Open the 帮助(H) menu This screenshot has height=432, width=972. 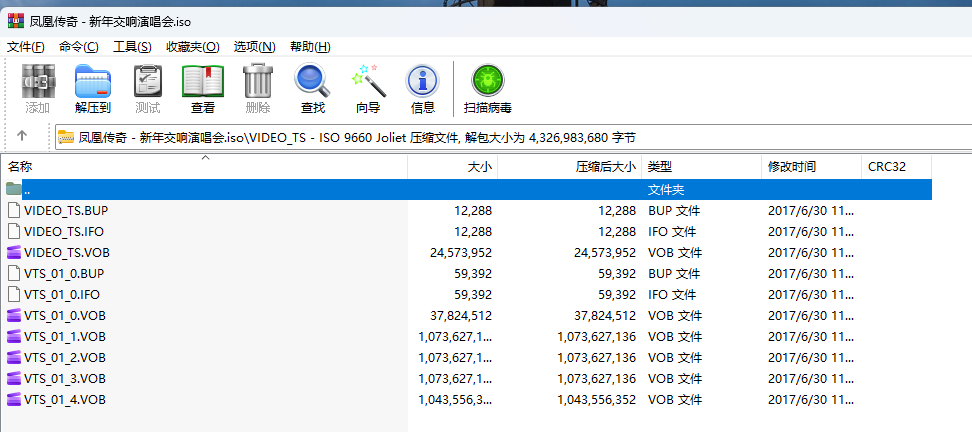(310, 47)
